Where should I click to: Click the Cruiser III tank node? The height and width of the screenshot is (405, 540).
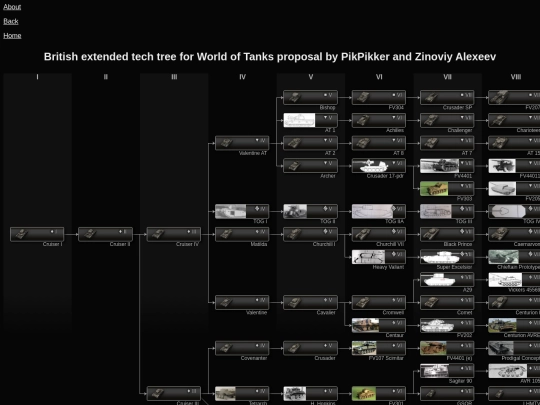174,394
